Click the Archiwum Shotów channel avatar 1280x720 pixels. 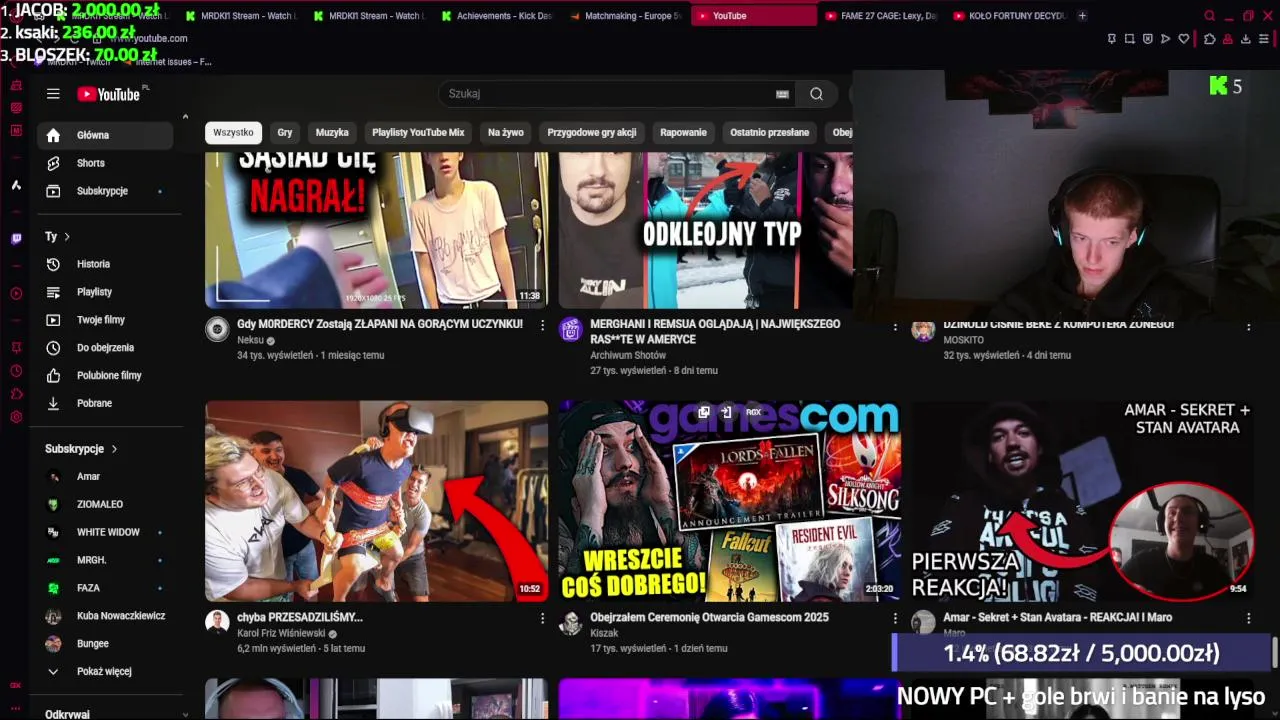coord(571,330)
